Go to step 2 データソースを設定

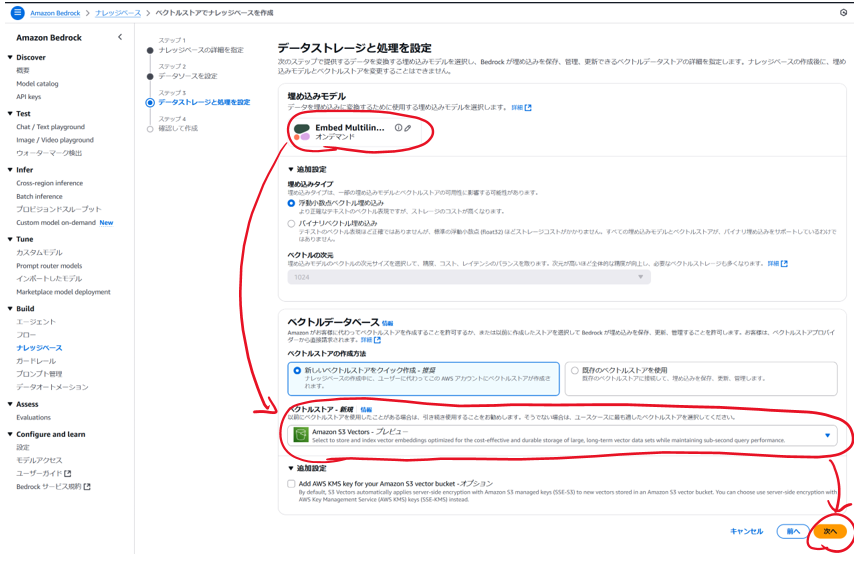[188, 76]
